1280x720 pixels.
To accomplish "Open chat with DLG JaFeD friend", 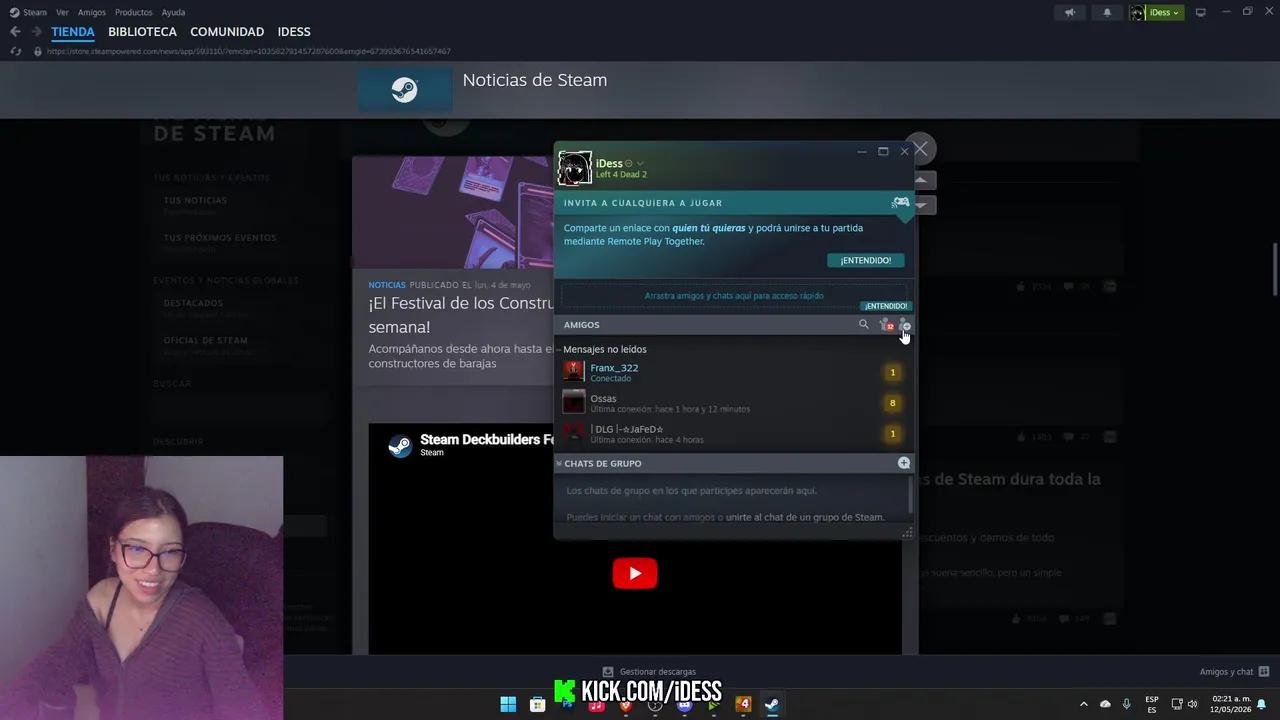I will (733, 433).
